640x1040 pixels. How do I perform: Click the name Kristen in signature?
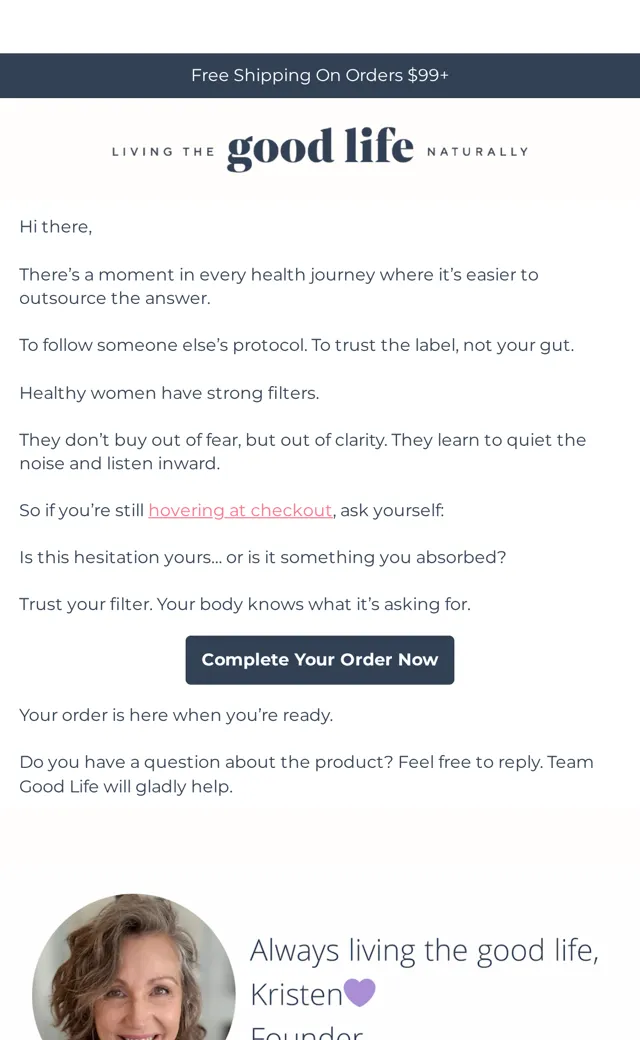pos(296,994)
